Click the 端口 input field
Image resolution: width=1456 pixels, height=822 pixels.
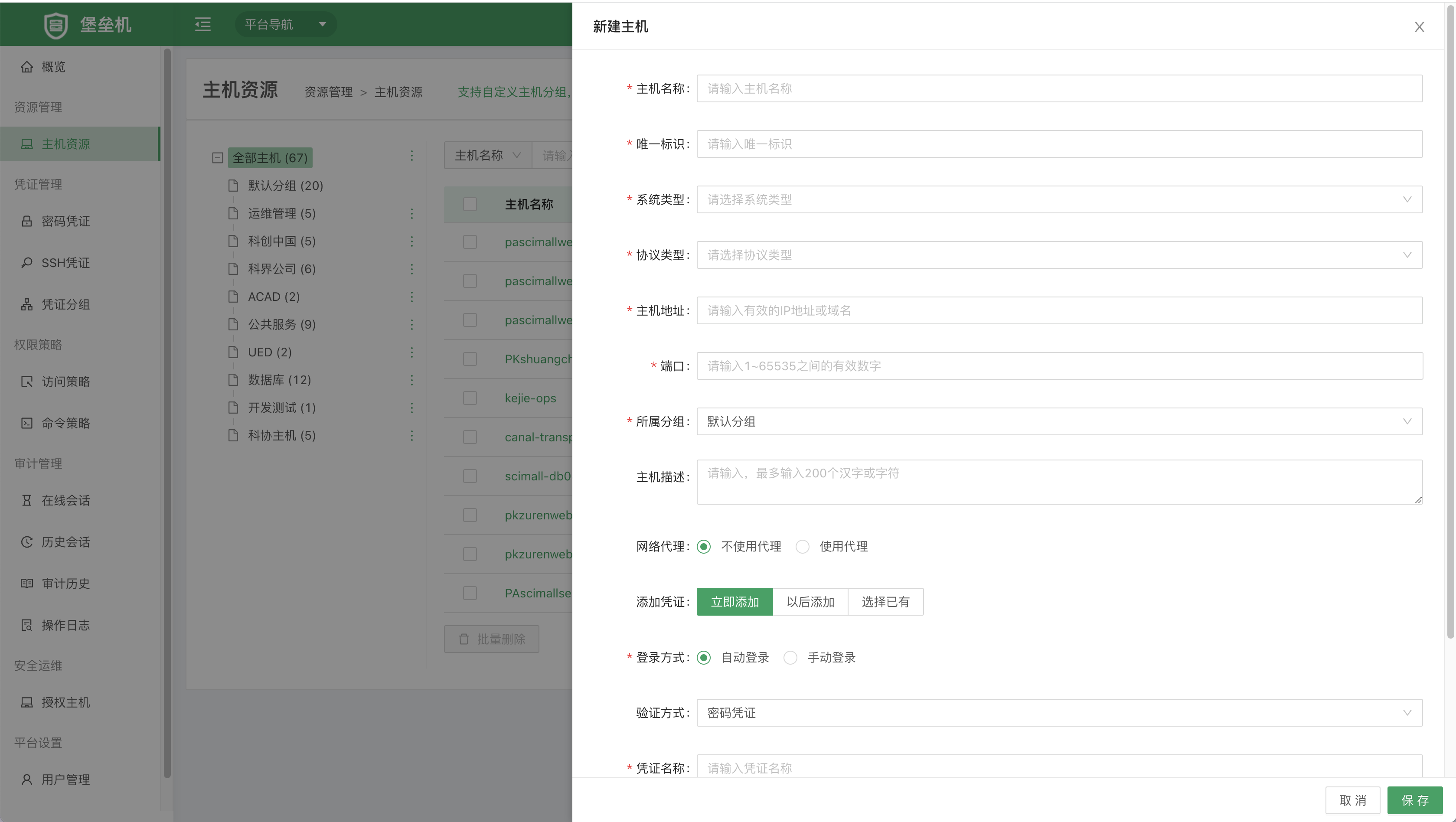pos(1059,366)
